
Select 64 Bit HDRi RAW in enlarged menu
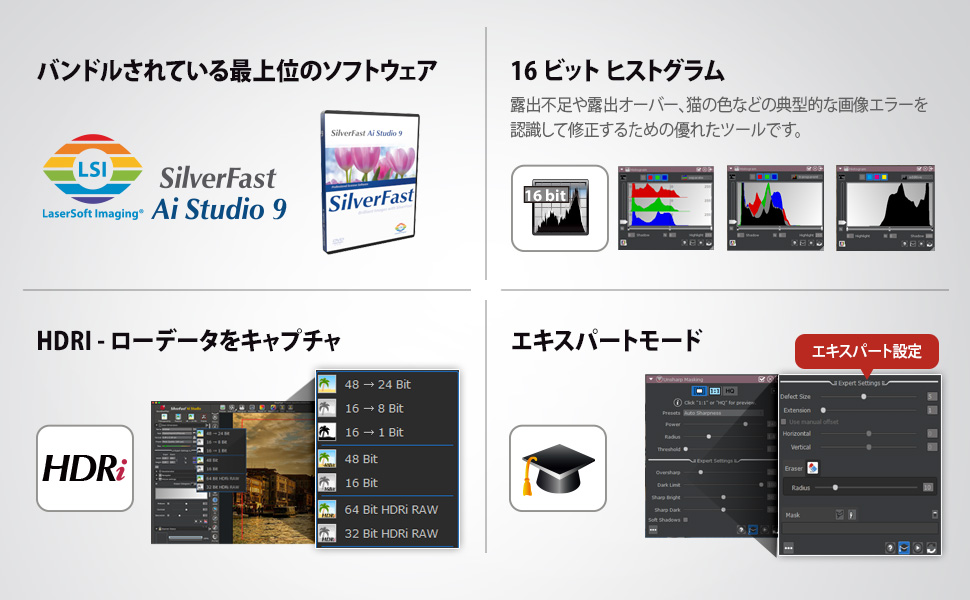[x=388, y=509]
